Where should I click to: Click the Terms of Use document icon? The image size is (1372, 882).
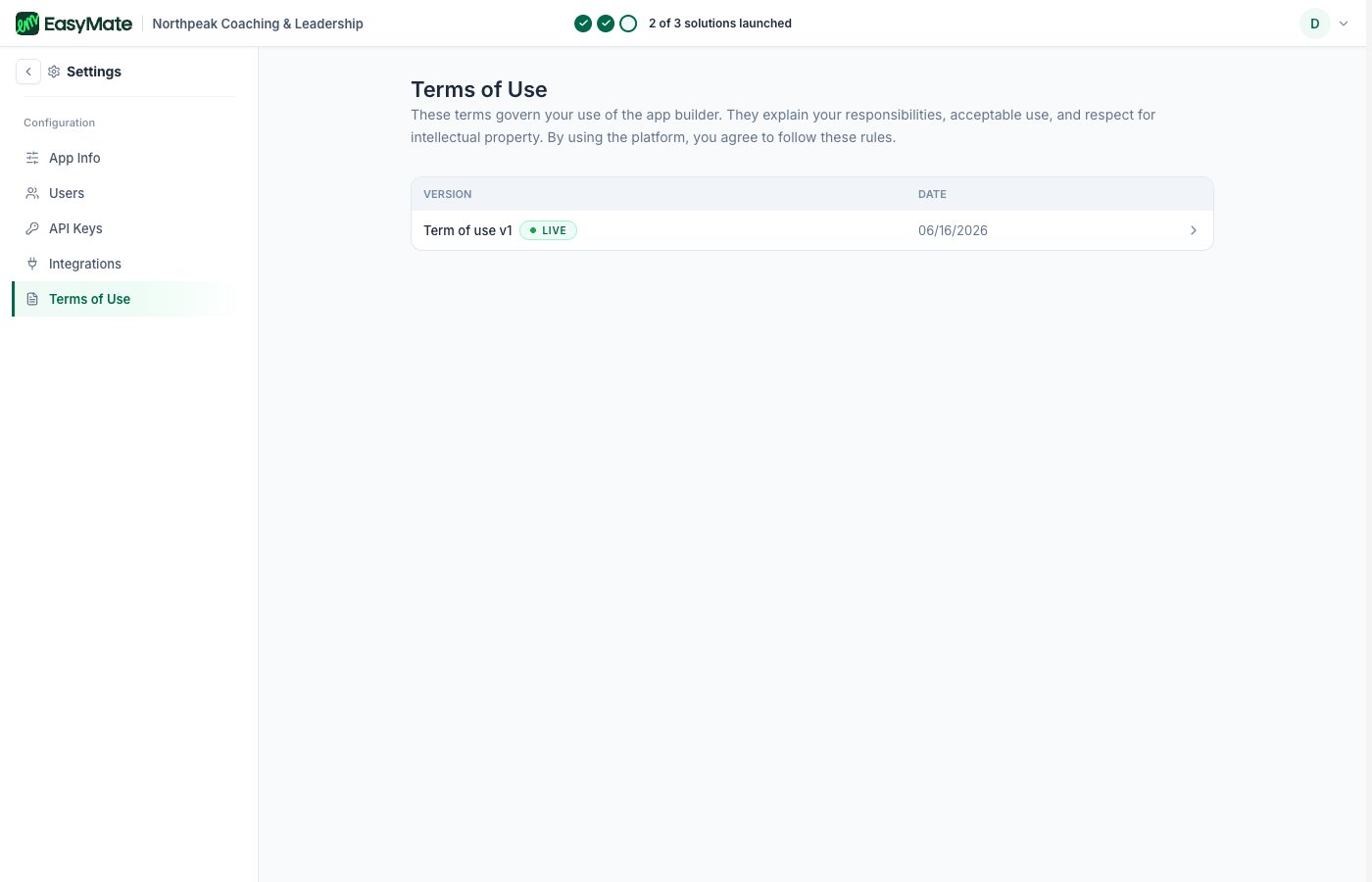tap(32, 299)
